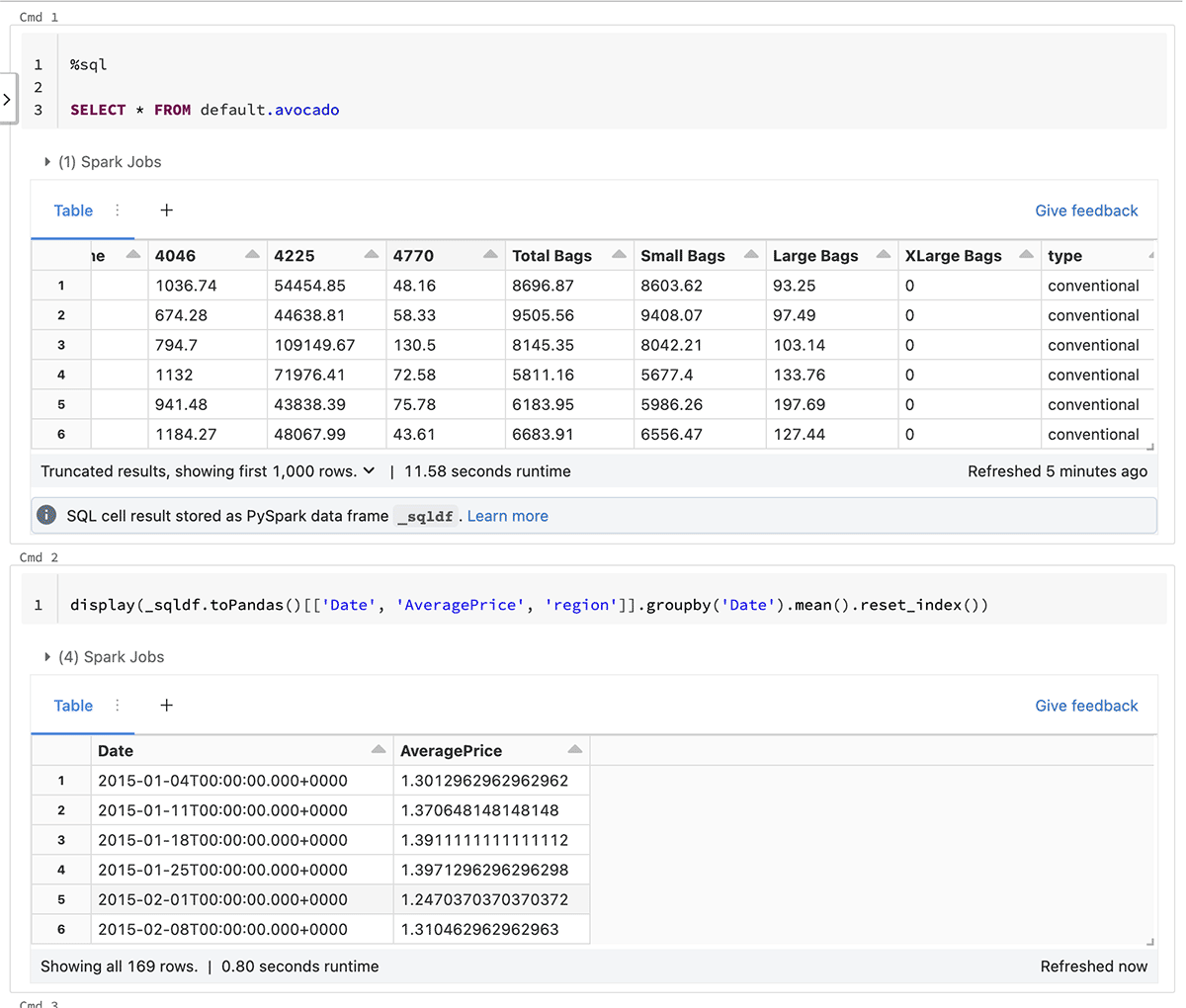Select the Table tab in Cmd 1
Screen dimensions: 1186x1008
73,210
